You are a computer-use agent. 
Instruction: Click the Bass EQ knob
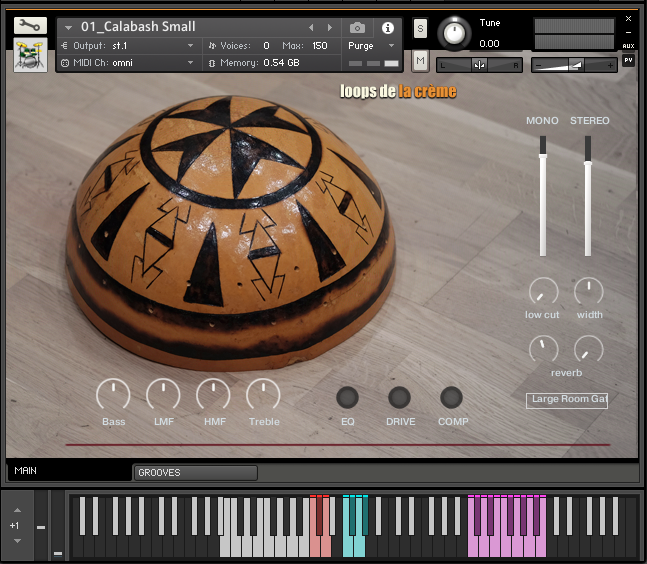tap(113, 395)
